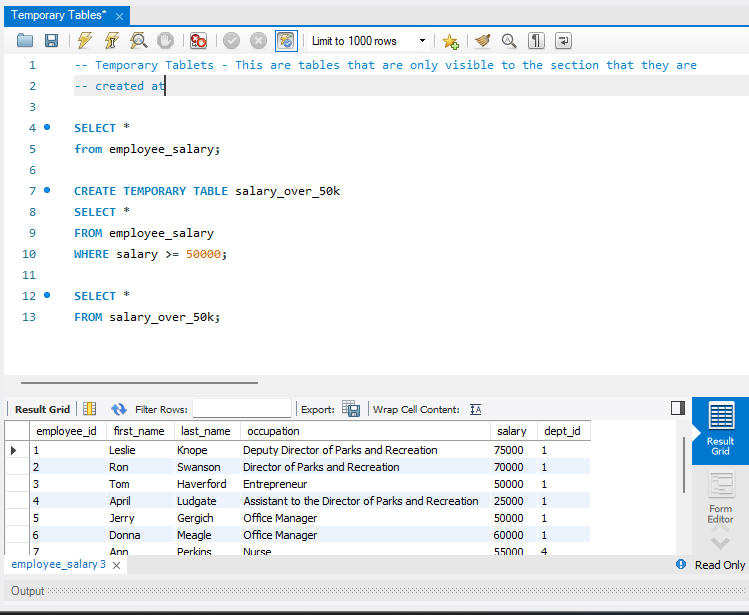
Task: Click the result grid vertical scrollbar
Action: pos(684,464)
